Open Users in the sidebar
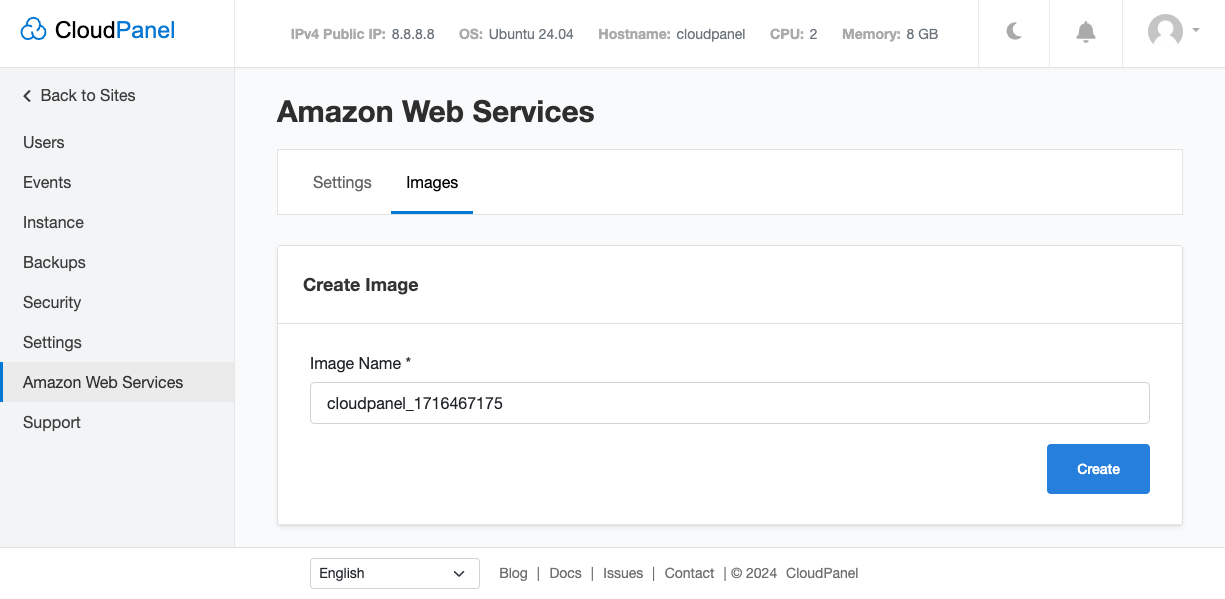This screenshot has width=1225, height=599. click(44, 142)
